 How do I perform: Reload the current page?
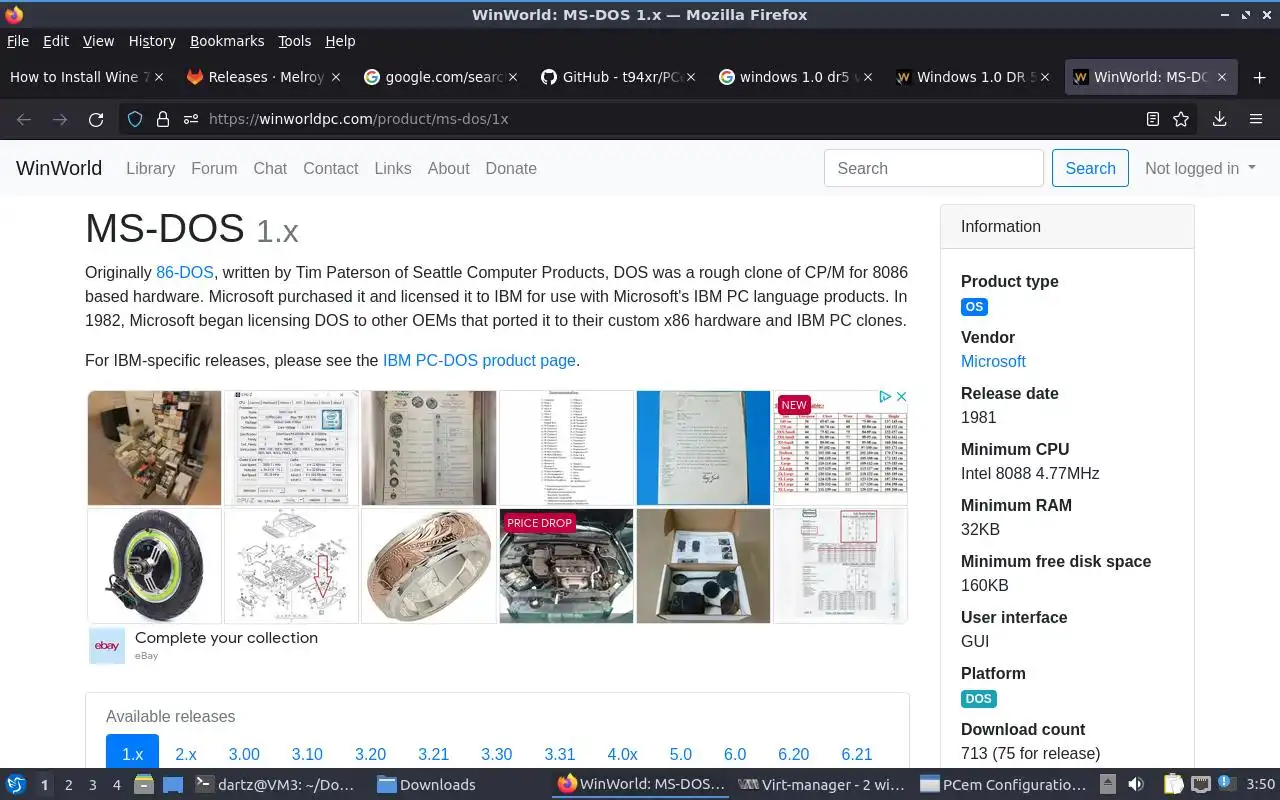coord(96,119)
